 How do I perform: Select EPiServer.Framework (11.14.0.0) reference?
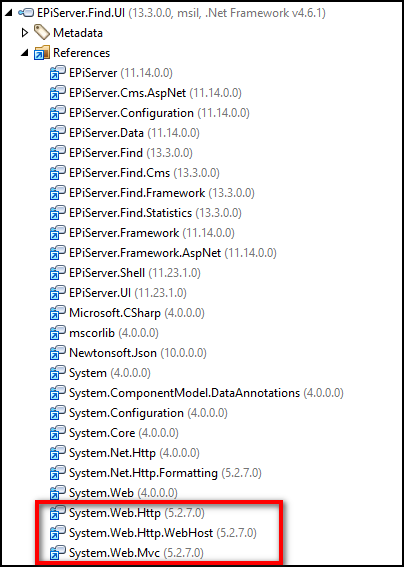pyautogui.click(x=152, y=233)
